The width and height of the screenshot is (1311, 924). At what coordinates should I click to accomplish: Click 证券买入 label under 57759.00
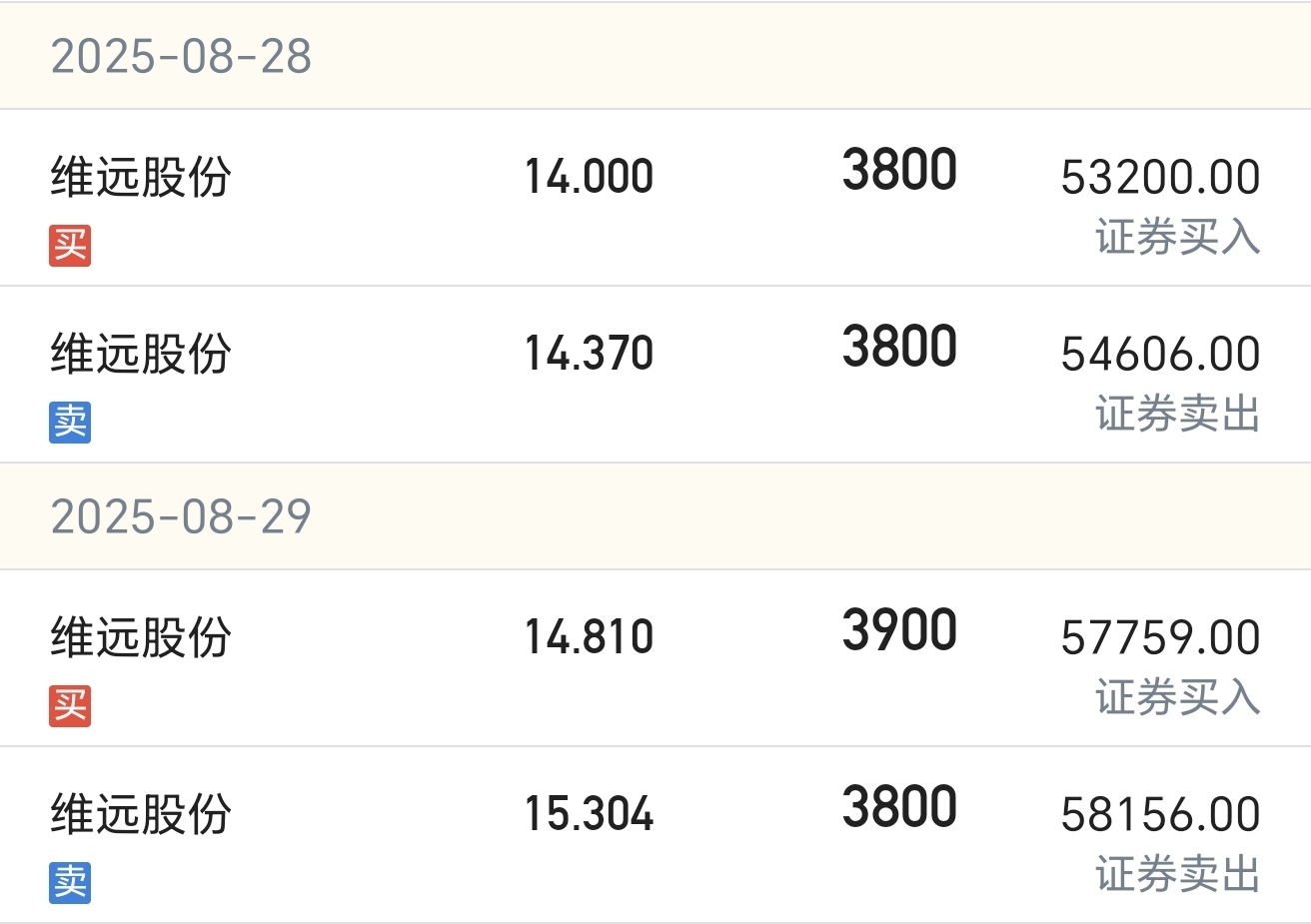(1178, 697)
